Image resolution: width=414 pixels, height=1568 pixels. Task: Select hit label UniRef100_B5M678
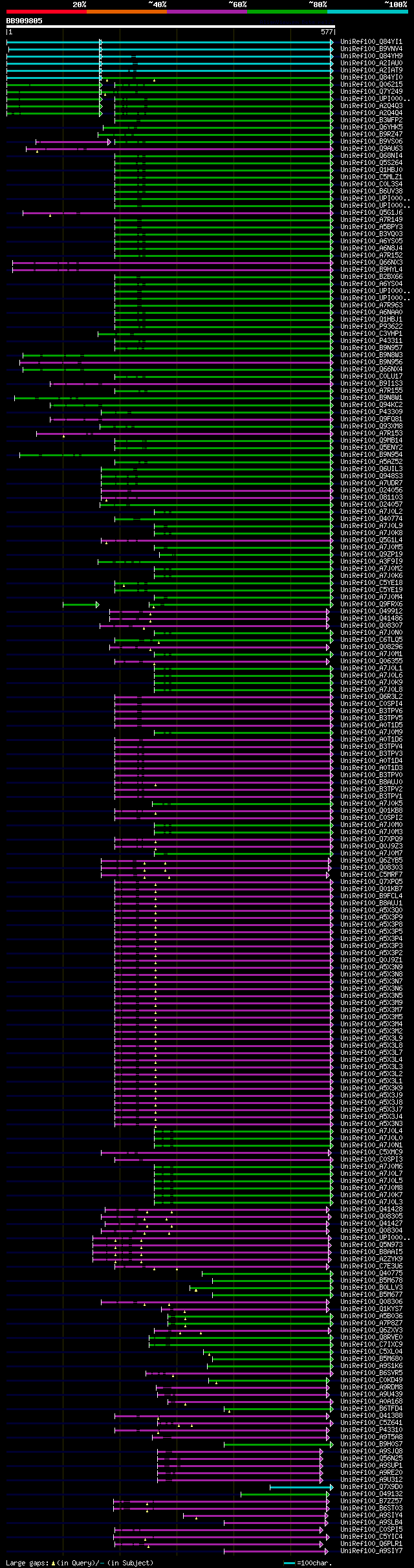371,1280
